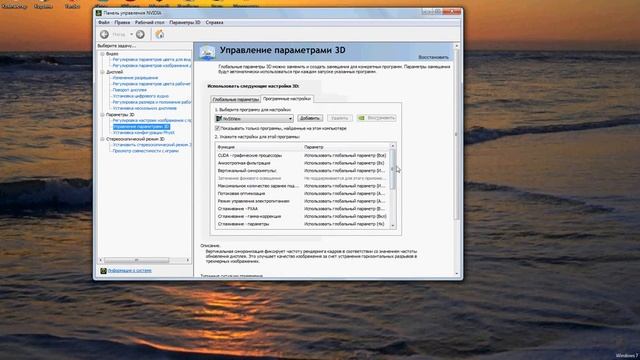
Task: Select the Сглаживание - FXAA row
Action: point(302,209)
